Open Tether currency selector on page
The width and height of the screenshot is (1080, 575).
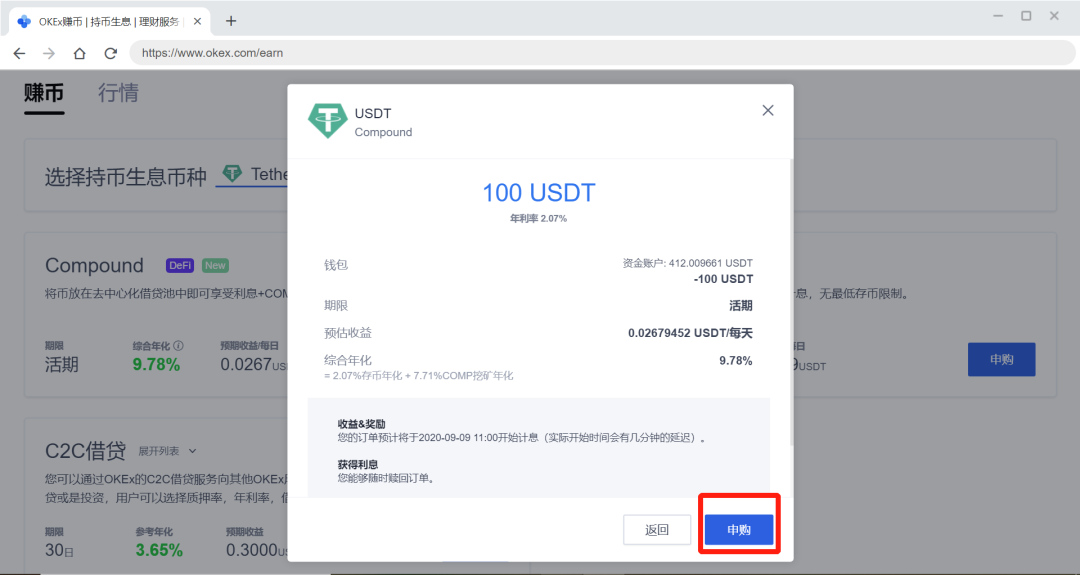coord(253,174)
